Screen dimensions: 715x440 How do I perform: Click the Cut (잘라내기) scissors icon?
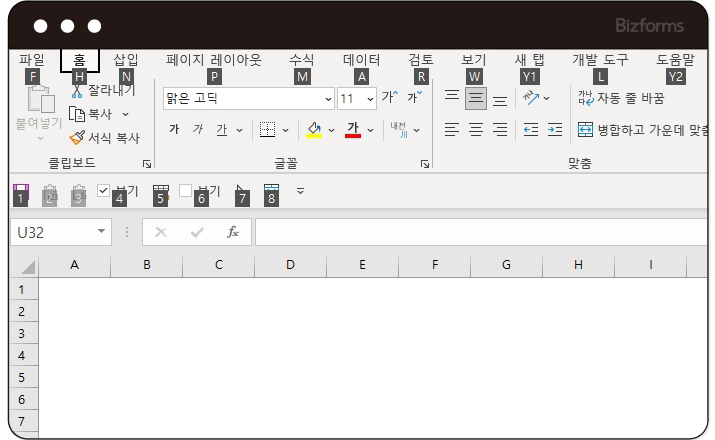[x=77, y=91]
